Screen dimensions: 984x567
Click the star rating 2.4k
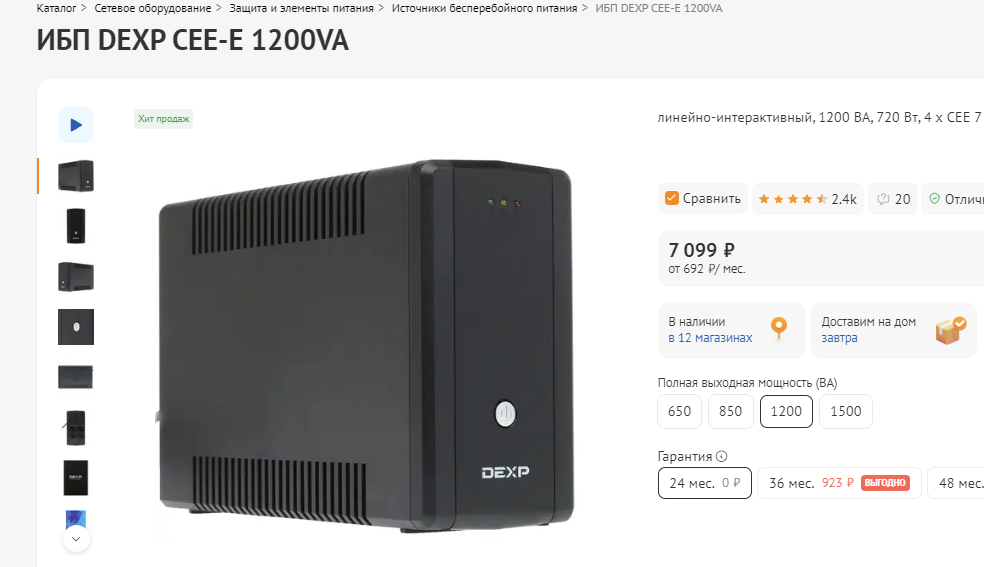[808, 199]
